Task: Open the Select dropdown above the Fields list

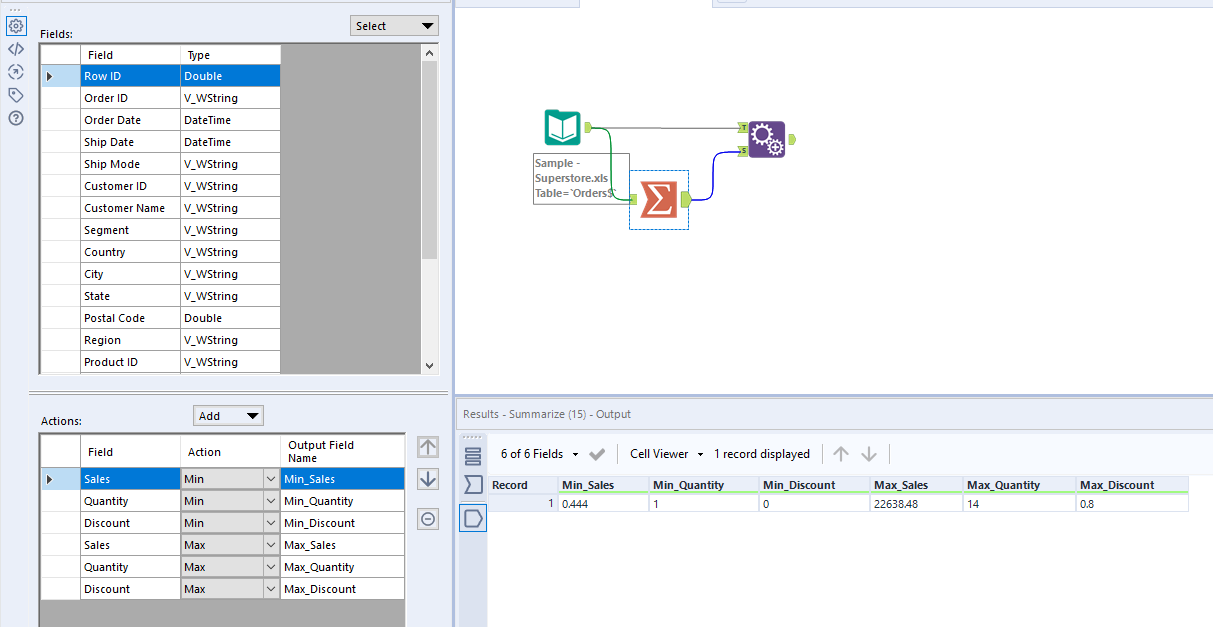Action: pos(394,25)
